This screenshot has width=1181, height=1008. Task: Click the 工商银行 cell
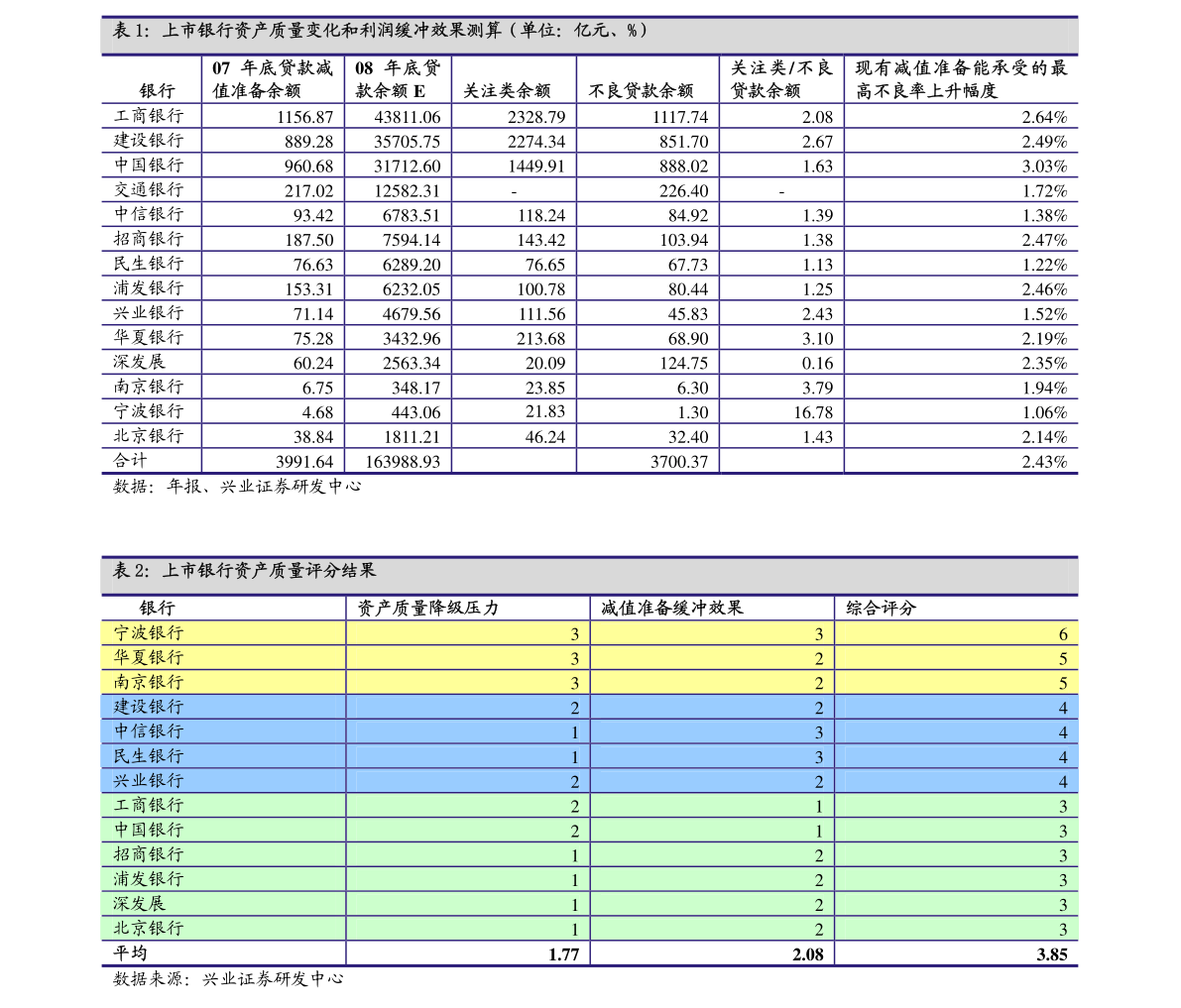pyautogui.click(x=149, y=806)
